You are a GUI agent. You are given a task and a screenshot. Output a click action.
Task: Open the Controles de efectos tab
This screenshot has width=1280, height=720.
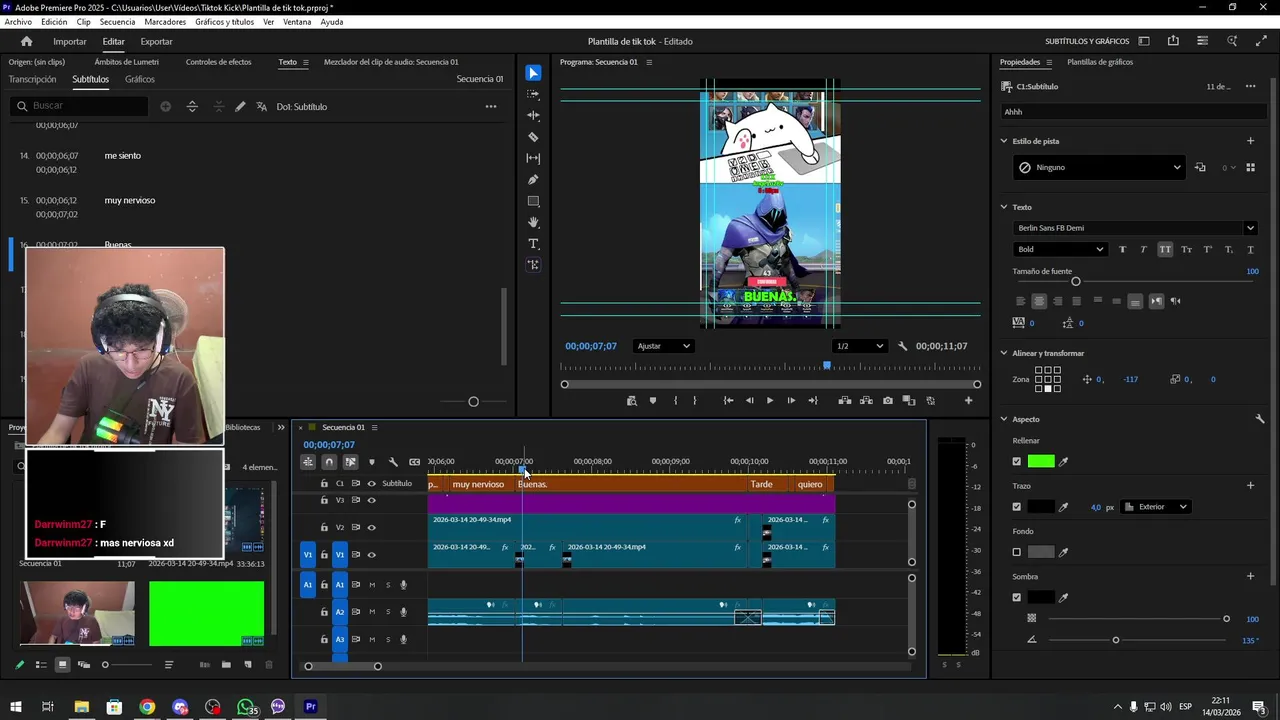pyautogui.click(x=218, y=62)
